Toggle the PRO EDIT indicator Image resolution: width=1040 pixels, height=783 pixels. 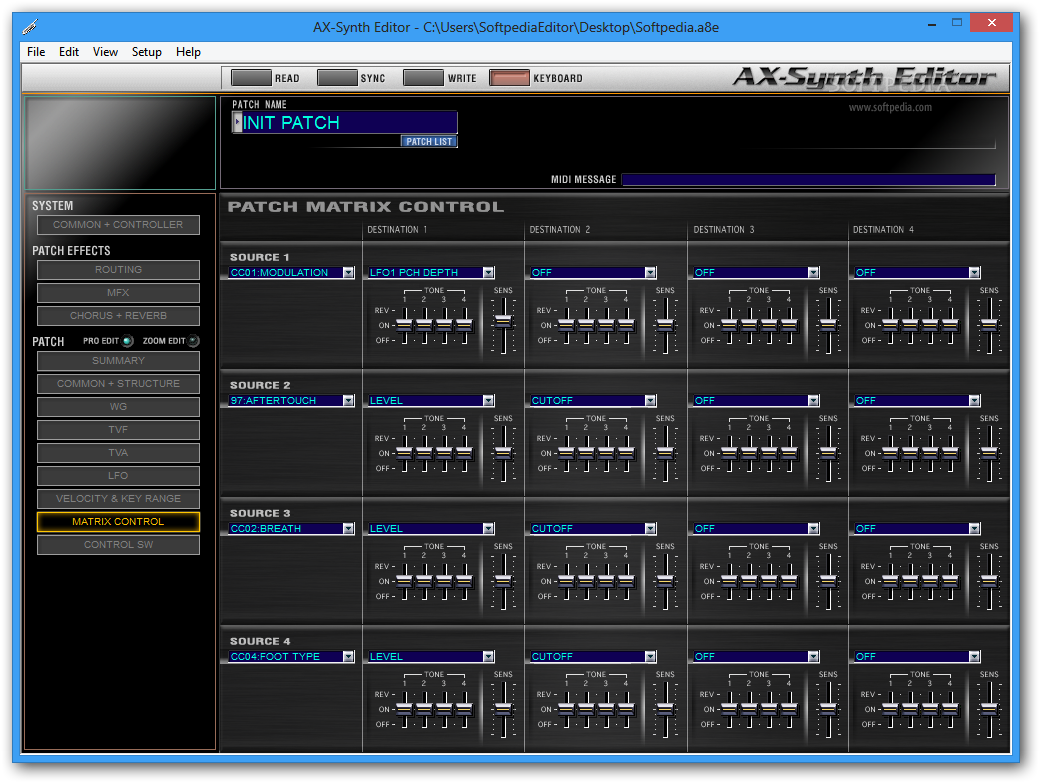[128, 341]
